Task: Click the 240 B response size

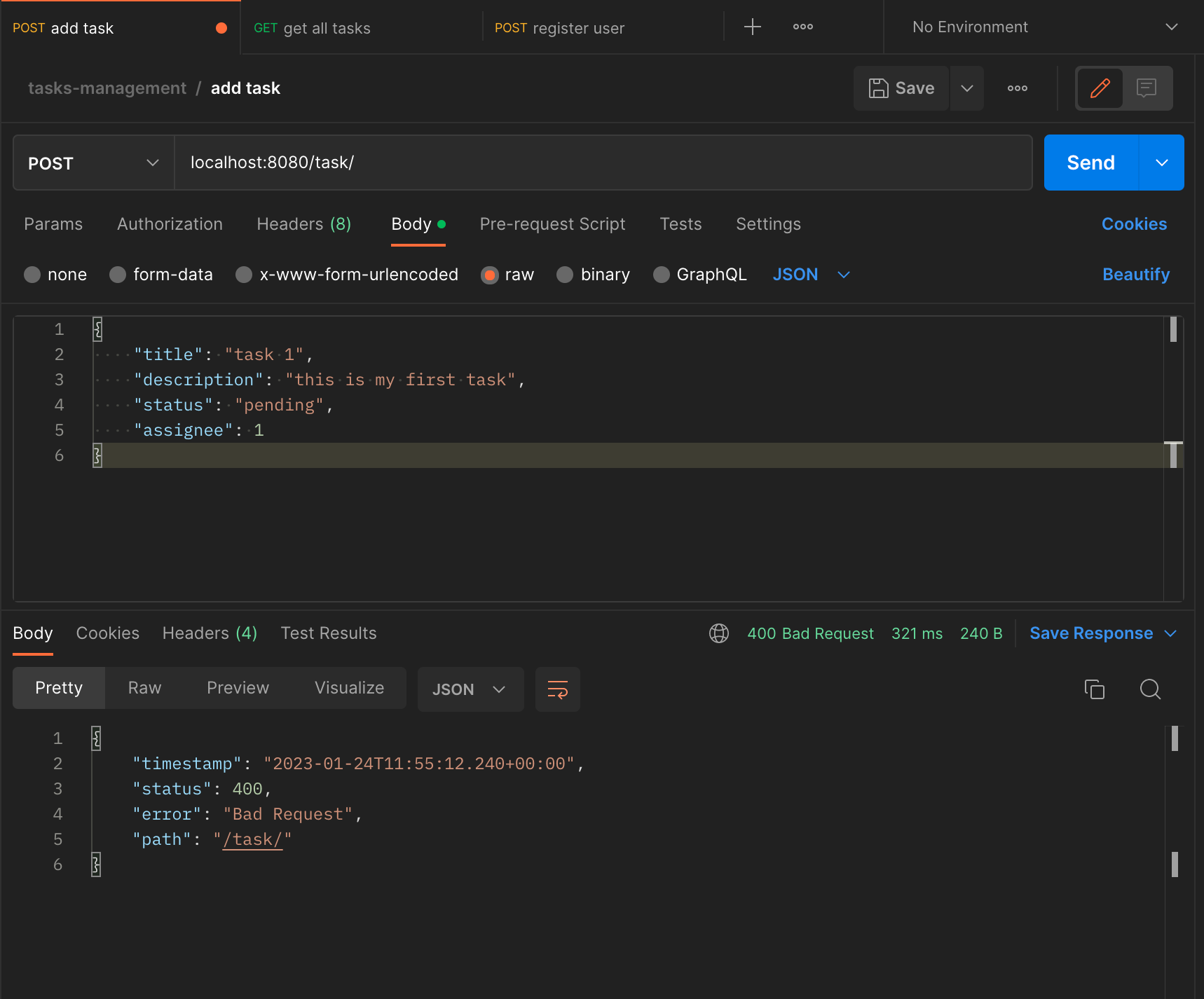Action: [x=981, y=633]
